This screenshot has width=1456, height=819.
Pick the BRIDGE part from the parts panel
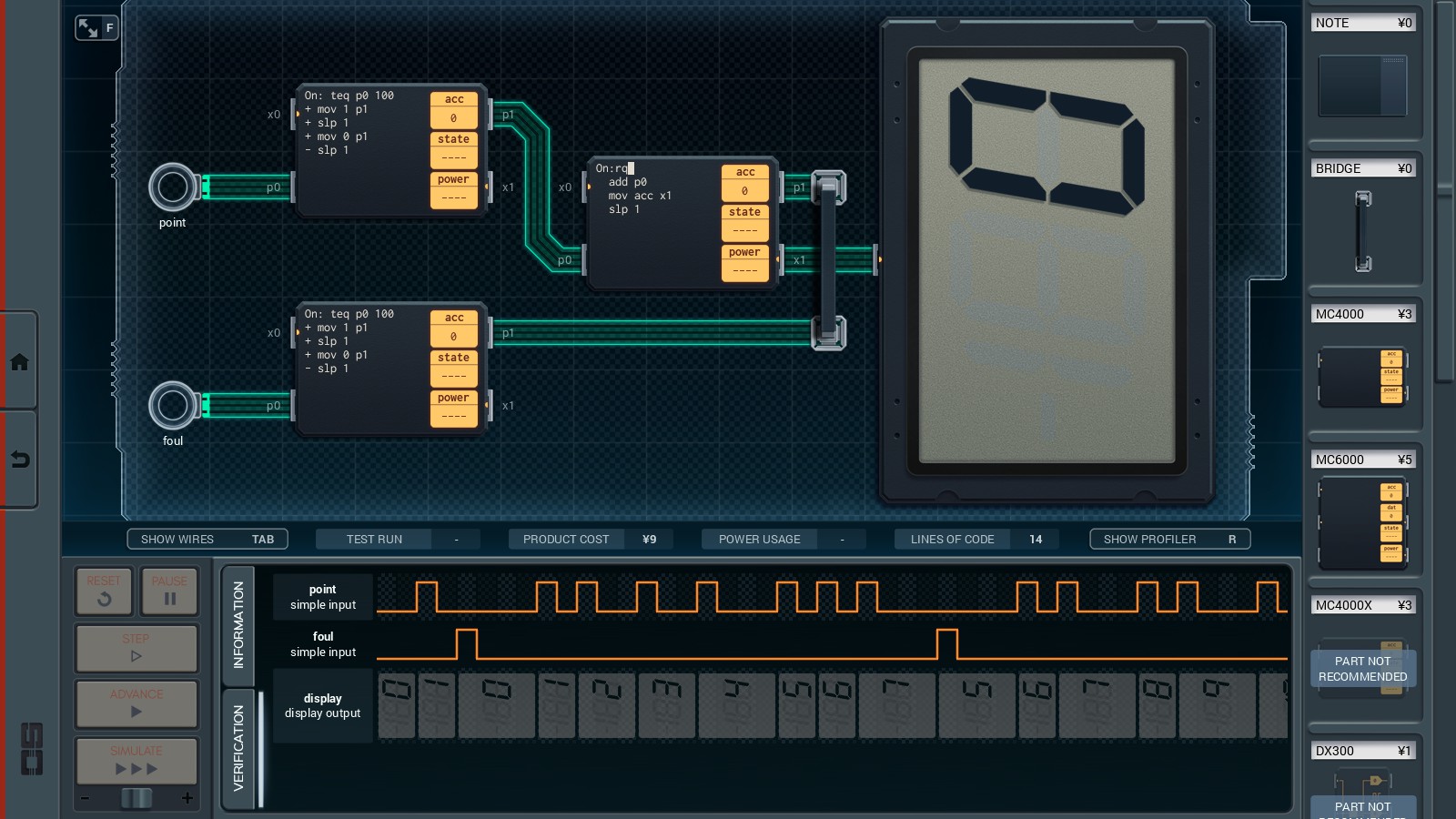pos(1363,231)
